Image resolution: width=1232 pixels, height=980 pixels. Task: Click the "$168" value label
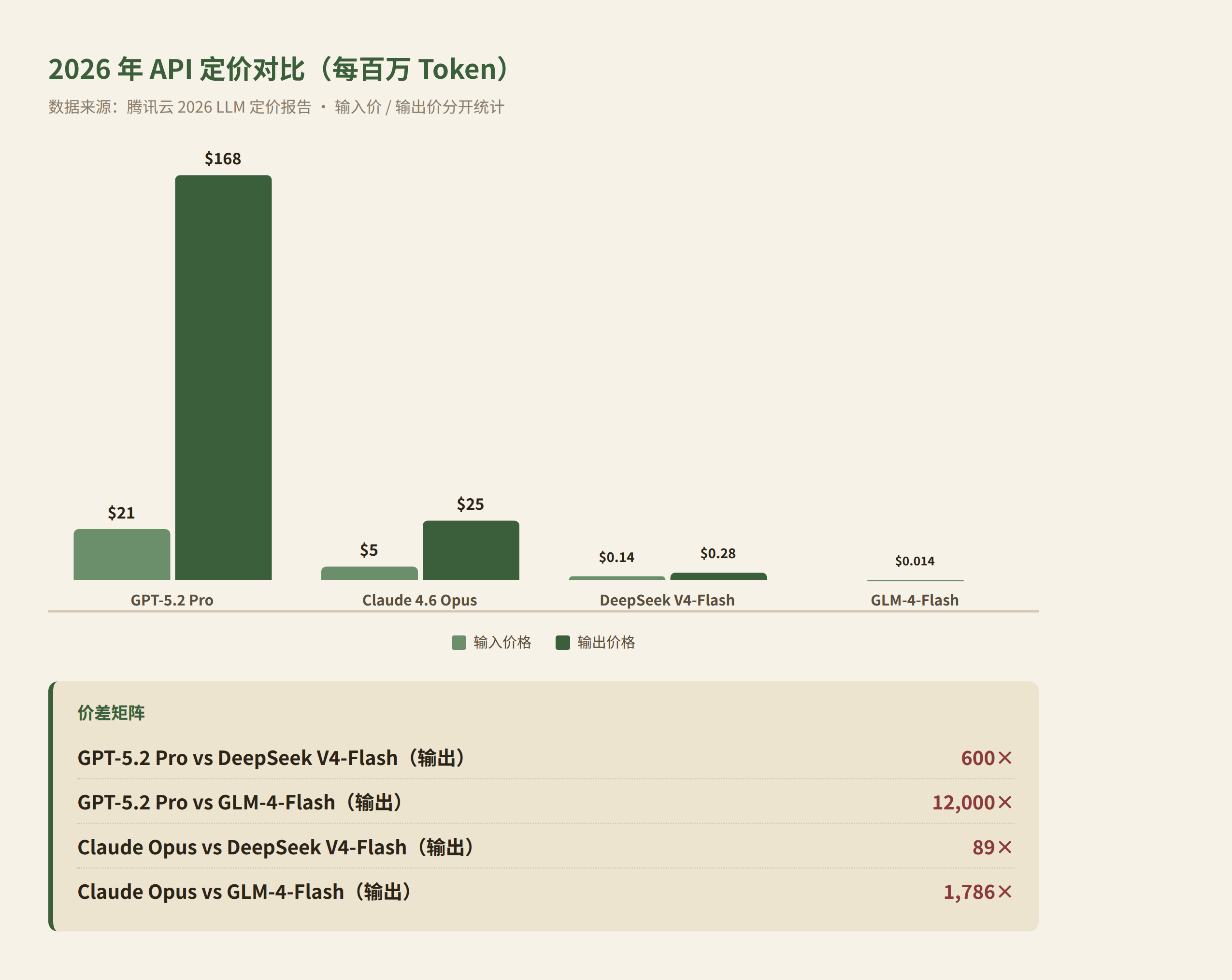pos(223,159)
